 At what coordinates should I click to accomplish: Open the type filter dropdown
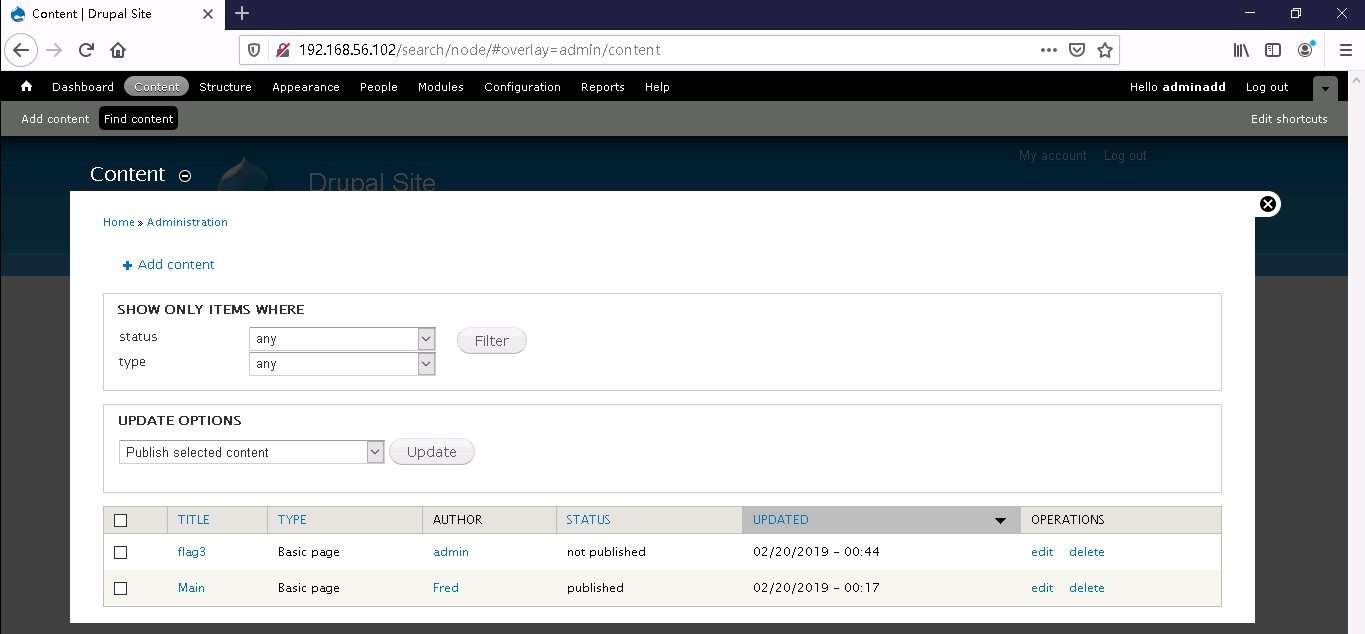pyautogui.click(x=342, y=364)
